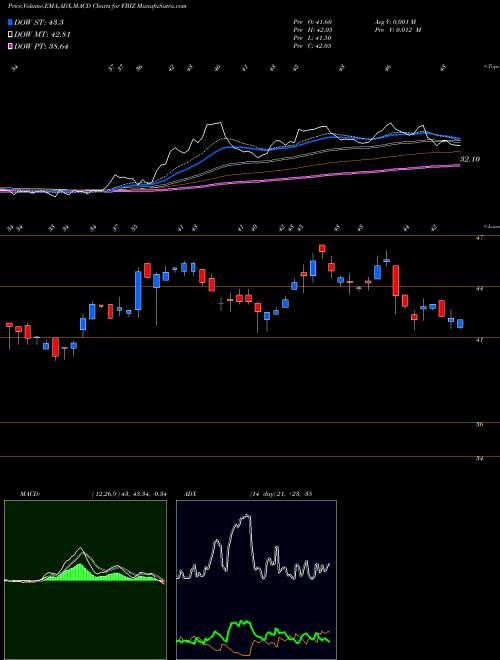Viewport: 500px width, 660px height.
Task: Click the ADX values '(14 day) 21, +23, -33'
Action: coord(280,493)
